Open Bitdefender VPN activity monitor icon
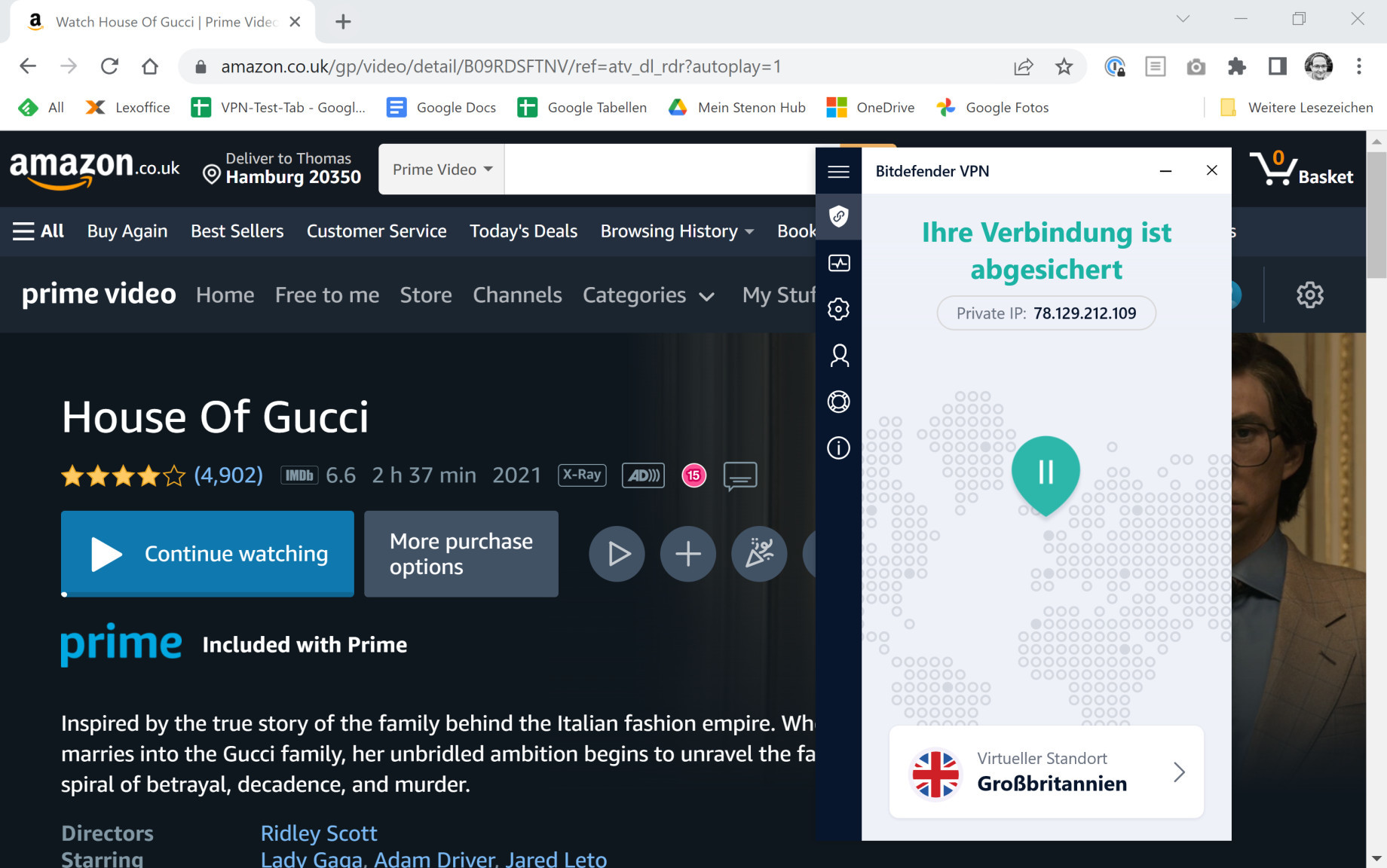 tap(838, 263)
